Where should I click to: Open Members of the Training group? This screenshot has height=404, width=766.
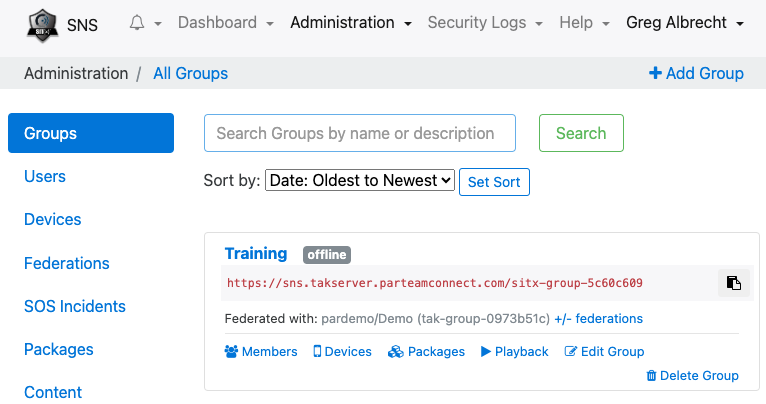[261, 351]
